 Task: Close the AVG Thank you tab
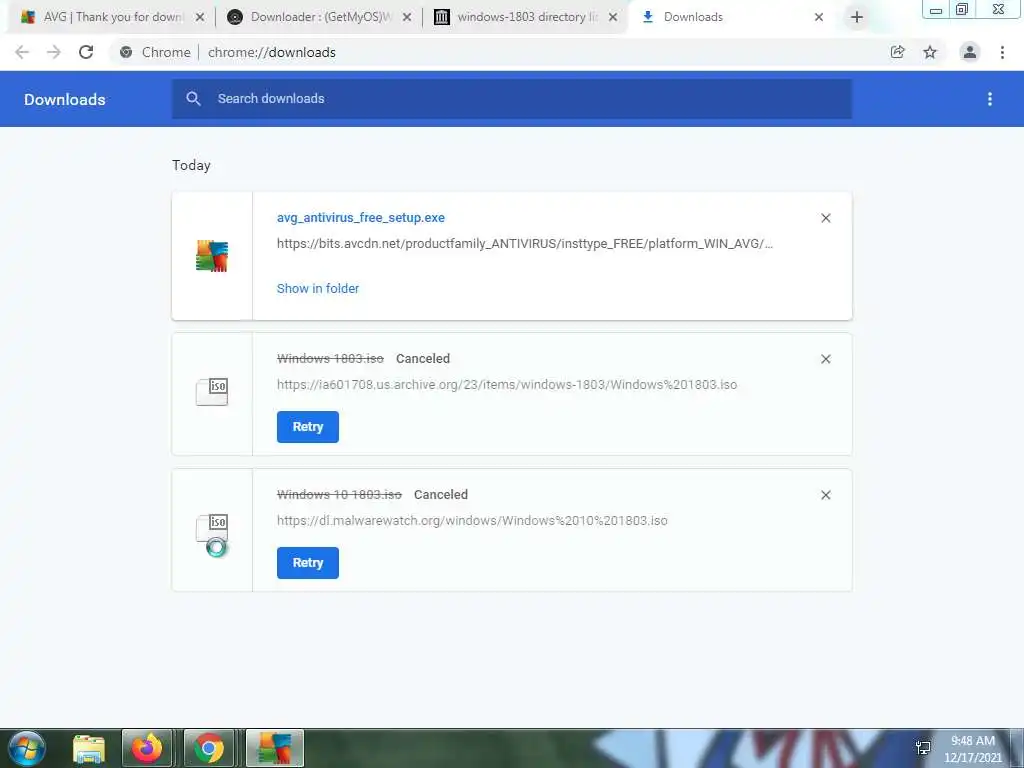pyautogui.click(x=200, y=17)
